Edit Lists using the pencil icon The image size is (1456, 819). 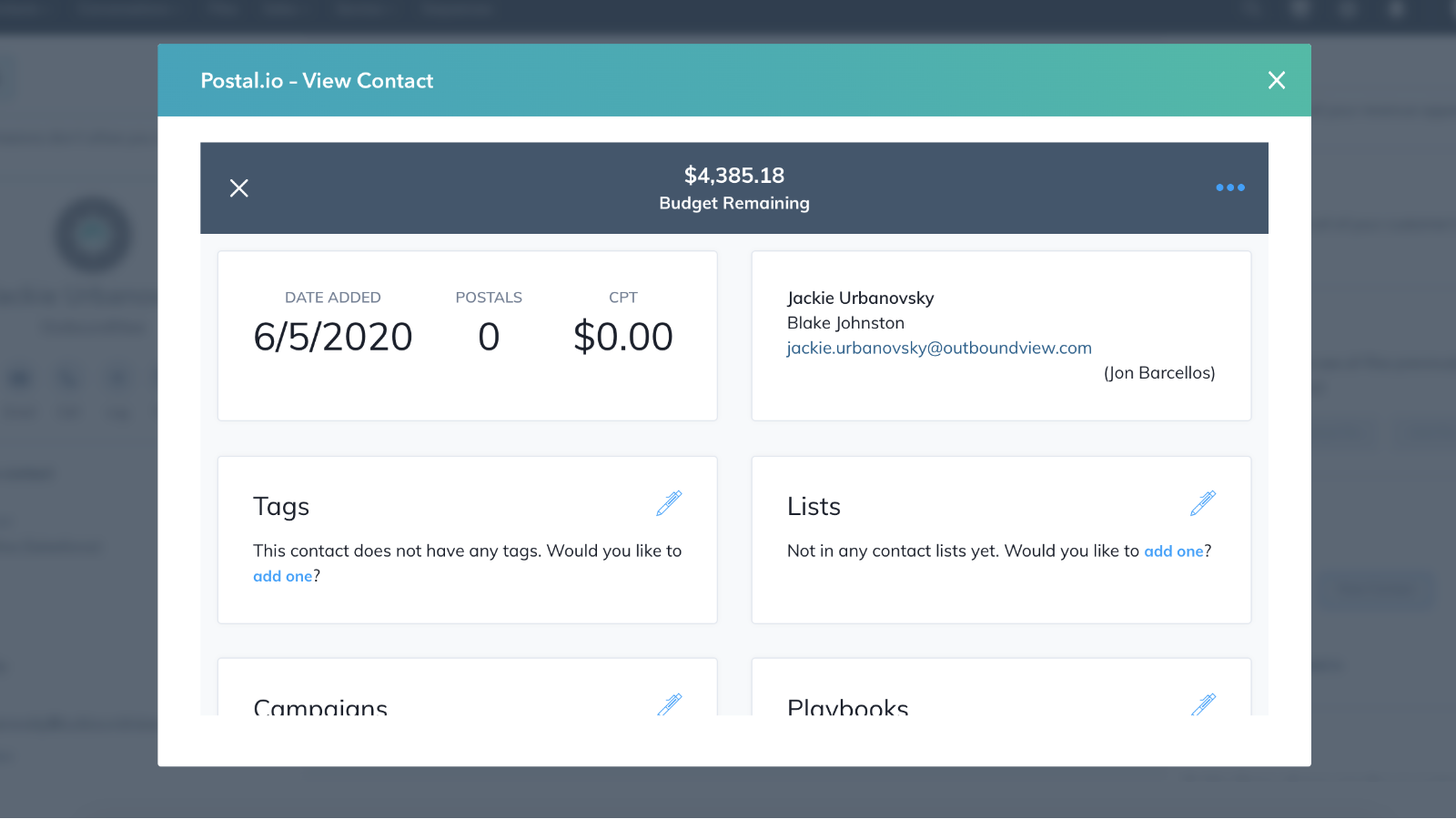1203,502
